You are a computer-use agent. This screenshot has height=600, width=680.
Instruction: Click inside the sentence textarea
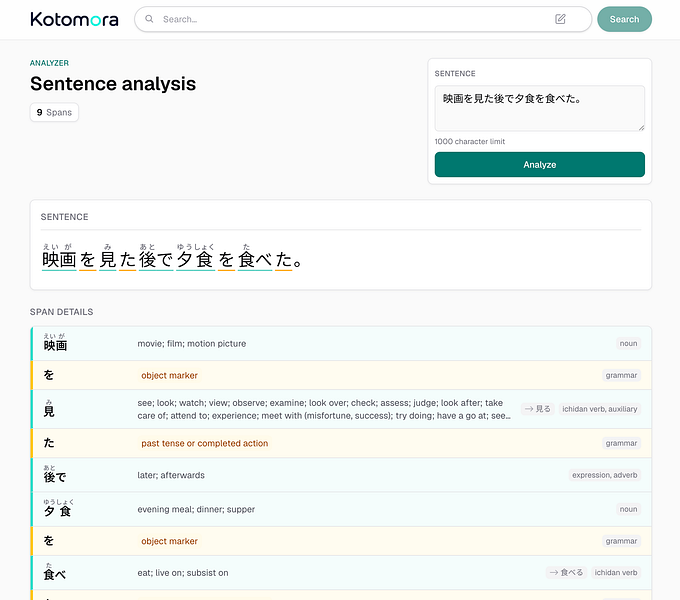click(539, 108)
